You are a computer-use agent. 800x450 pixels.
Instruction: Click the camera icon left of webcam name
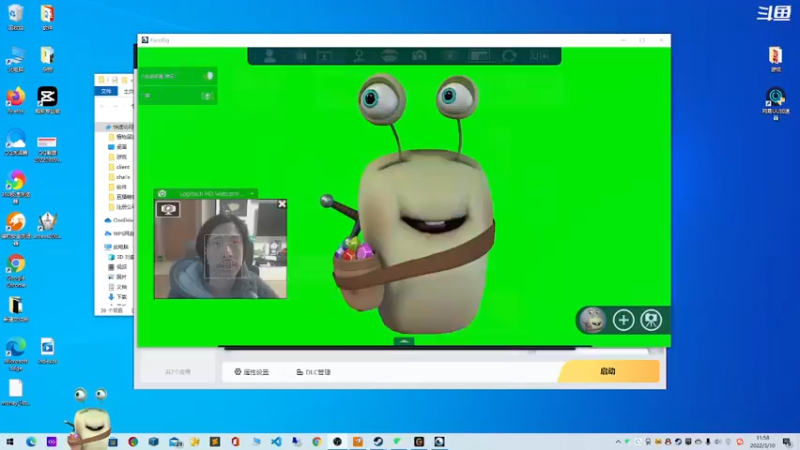pos(162,194)
